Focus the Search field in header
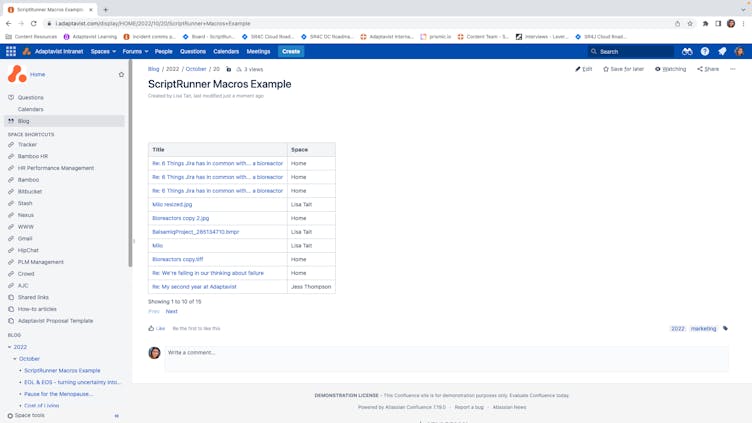The image size is (752, 423). (x=631, y=51)
